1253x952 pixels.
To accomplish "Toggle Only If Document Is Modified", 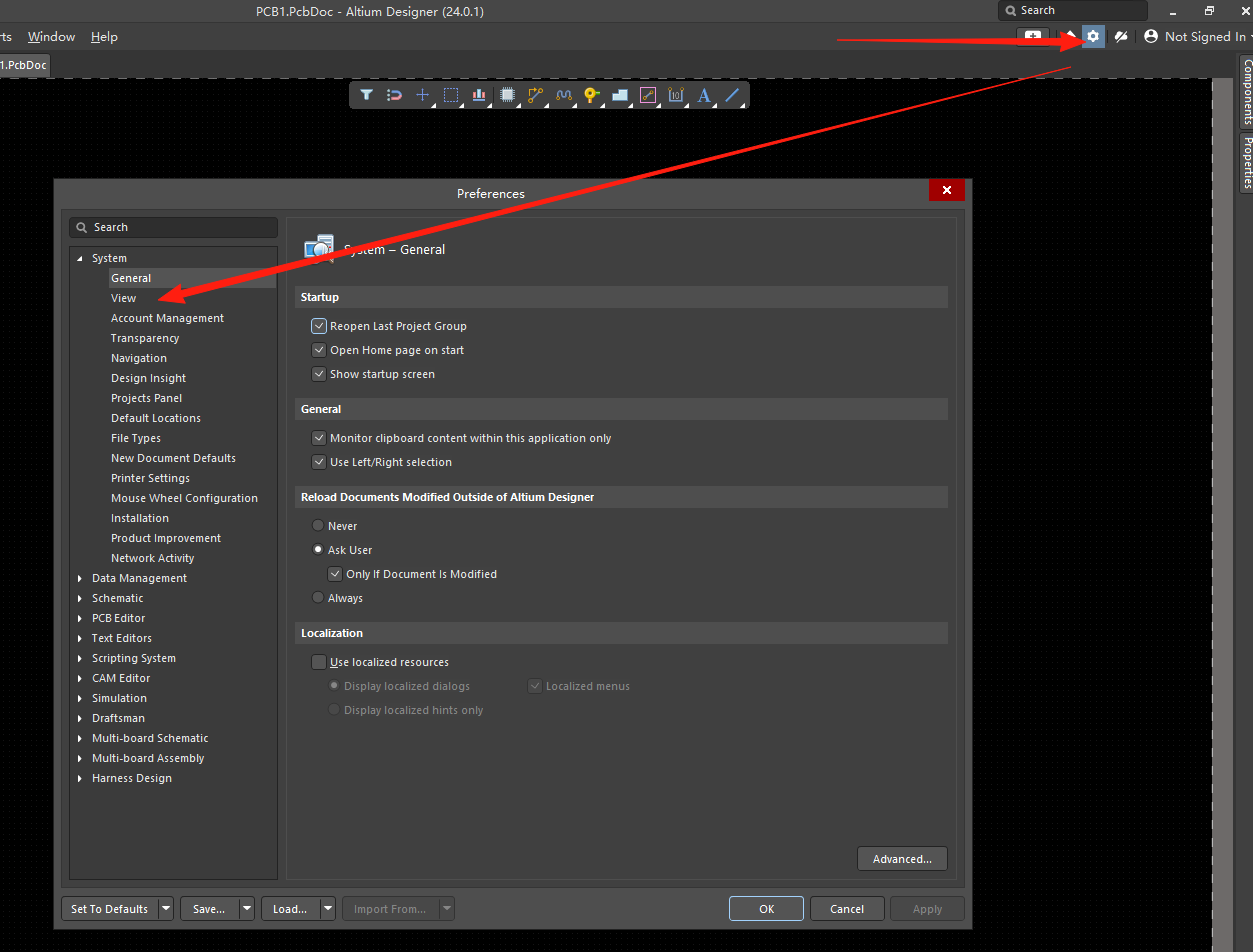I will [x=335, y=574].
